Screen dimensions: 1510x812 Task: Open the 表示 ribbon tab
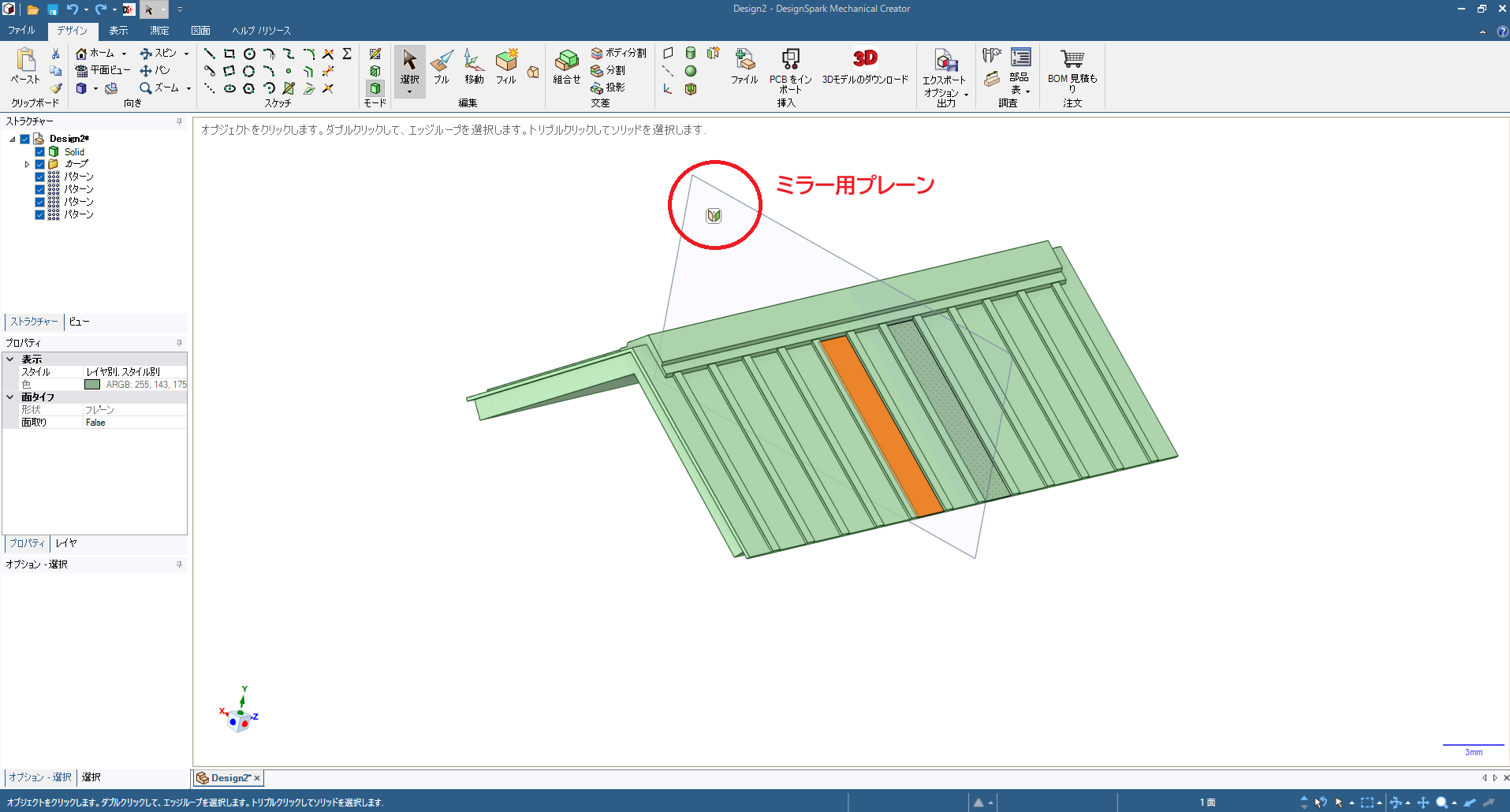pos(118,31)
